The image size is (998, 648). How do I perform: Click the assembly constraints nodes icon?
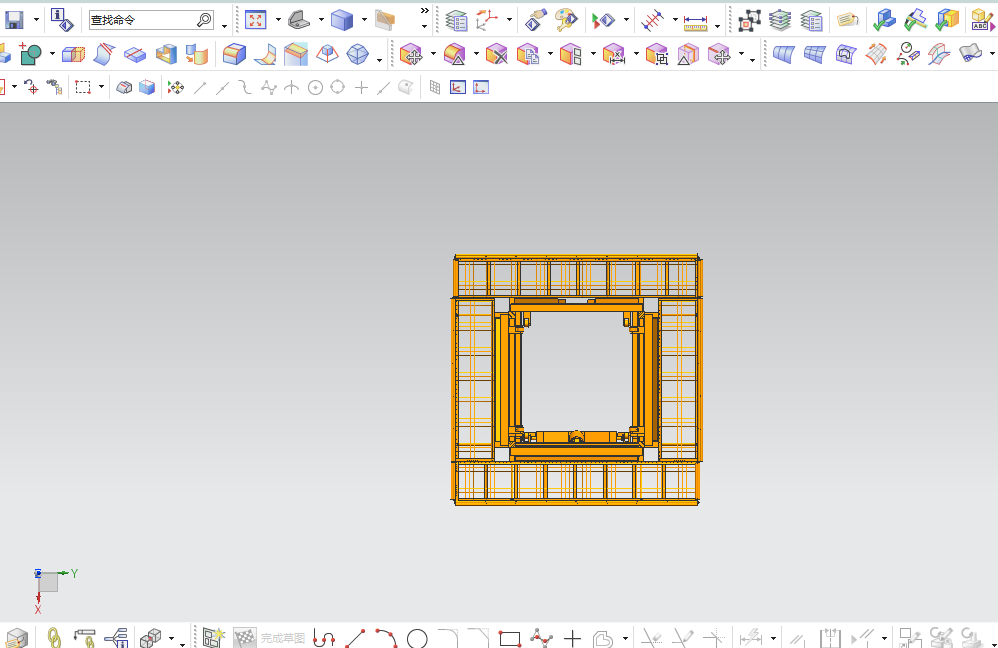(750, 20)
